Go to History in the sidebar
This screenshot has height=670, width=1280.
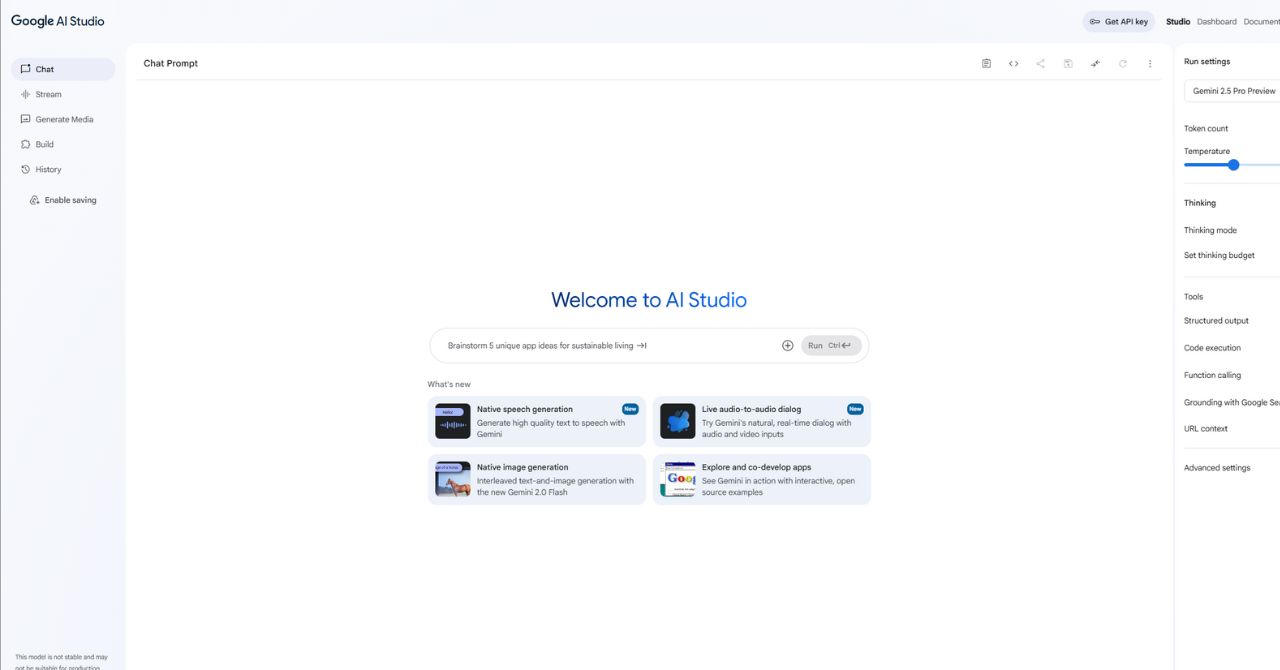click(48, 170)
